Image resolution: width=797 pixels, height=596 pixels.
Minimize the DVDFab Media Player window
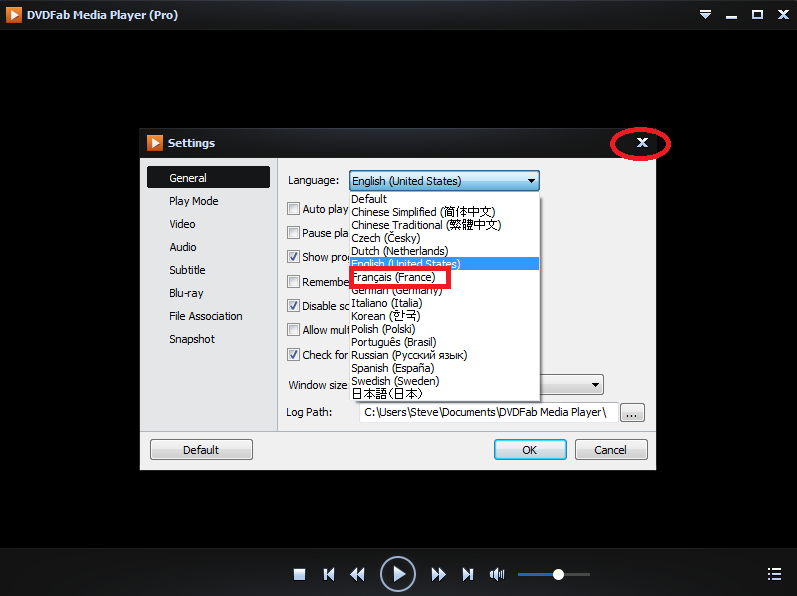[731, 16]
